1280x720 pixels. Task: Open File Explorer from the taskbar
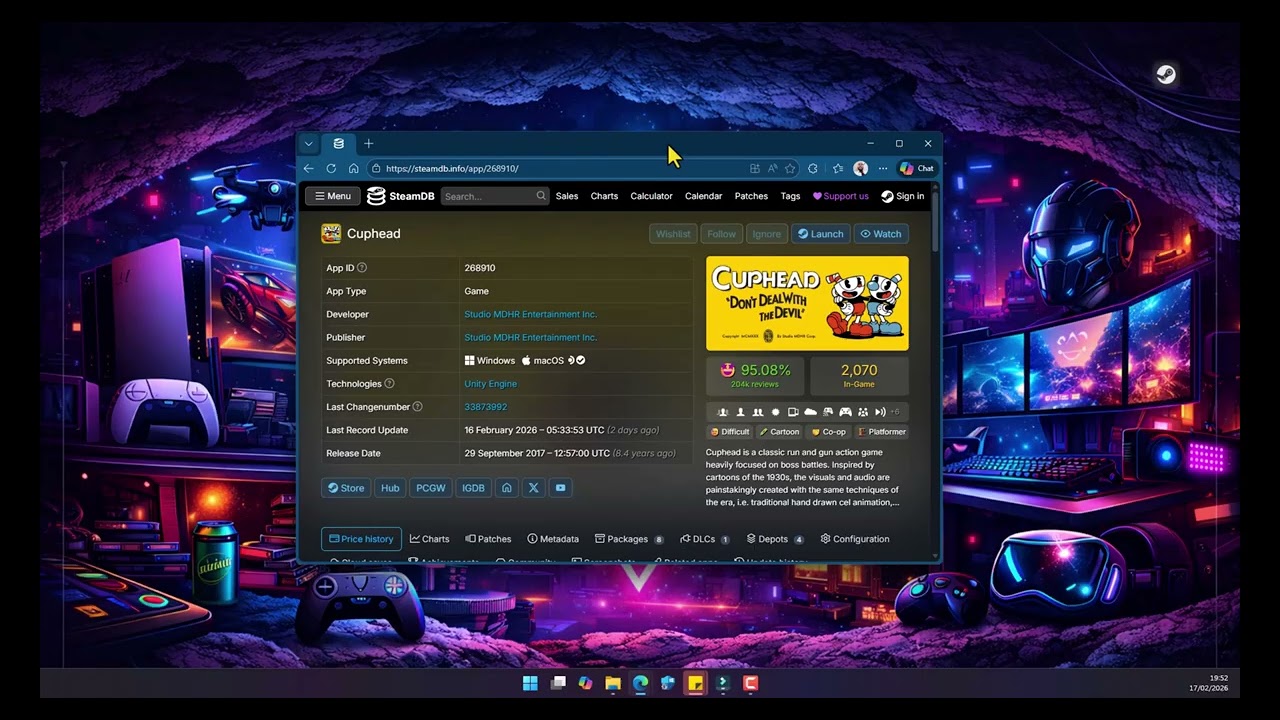[x=613, y=683]
